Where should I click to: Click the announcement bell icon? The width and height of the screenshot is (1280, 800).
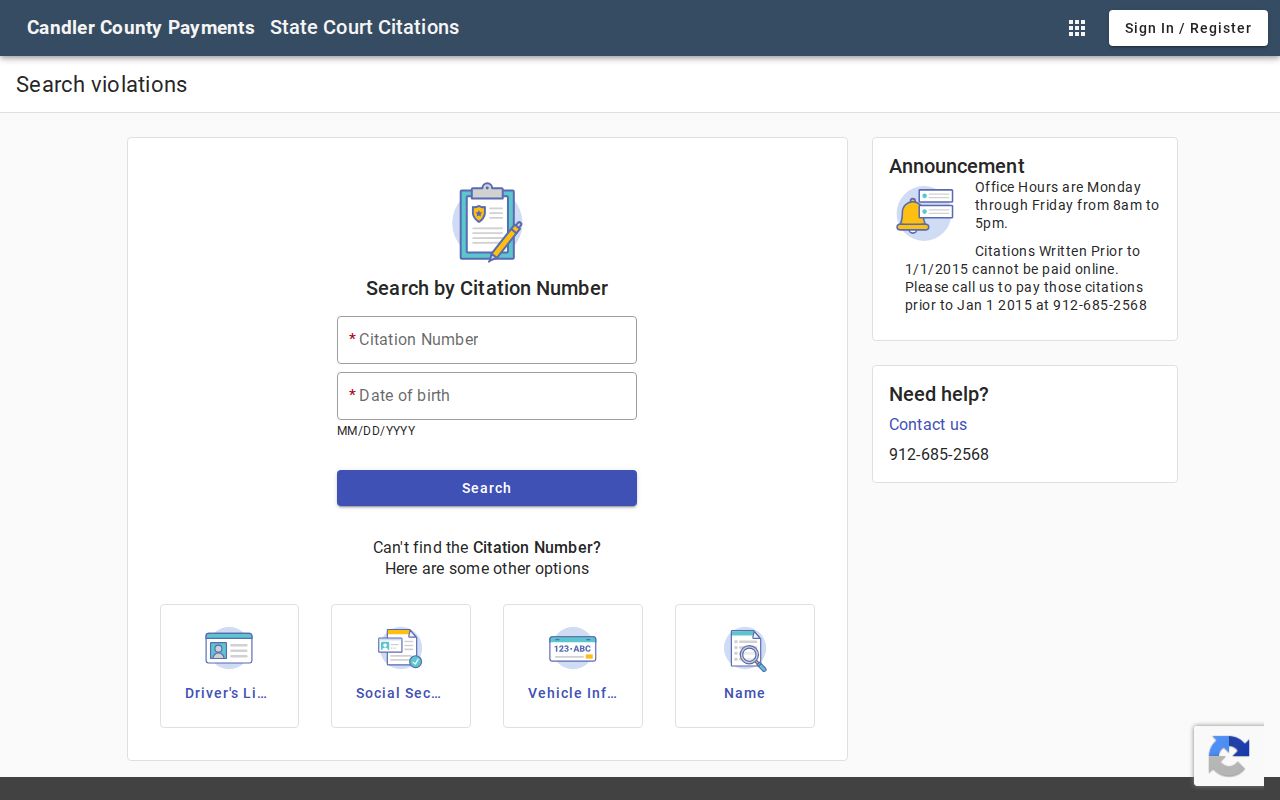925,213
